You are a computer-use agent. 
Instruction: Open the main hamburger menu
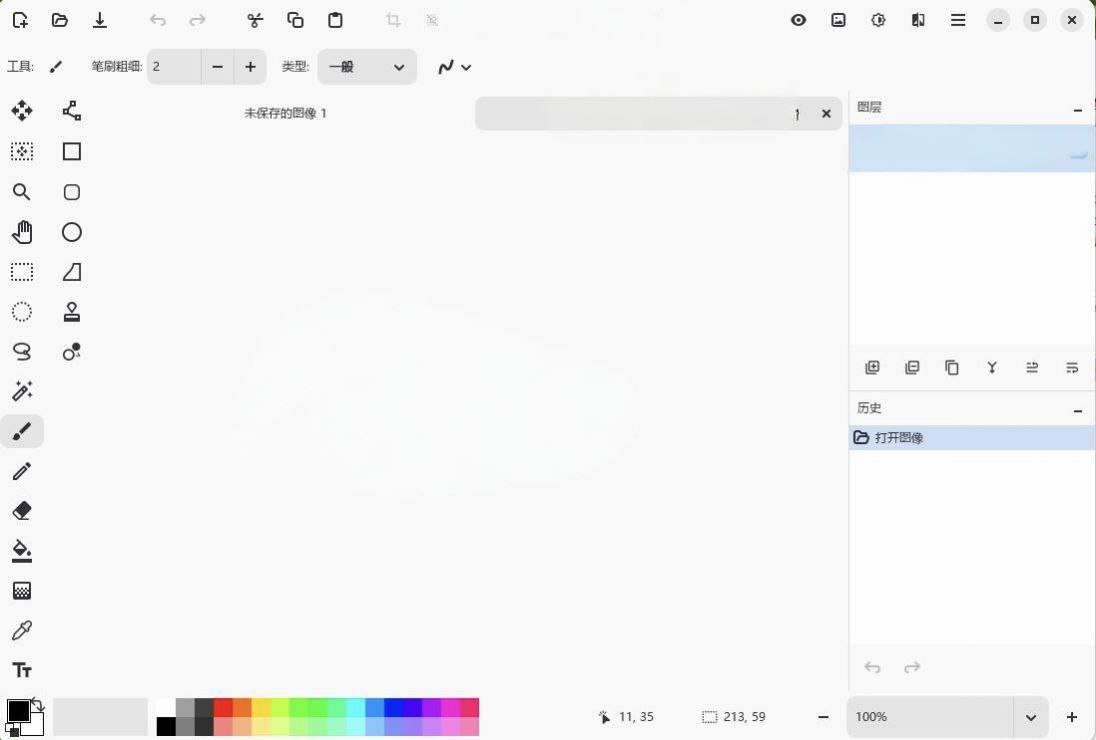pos(958,20)
